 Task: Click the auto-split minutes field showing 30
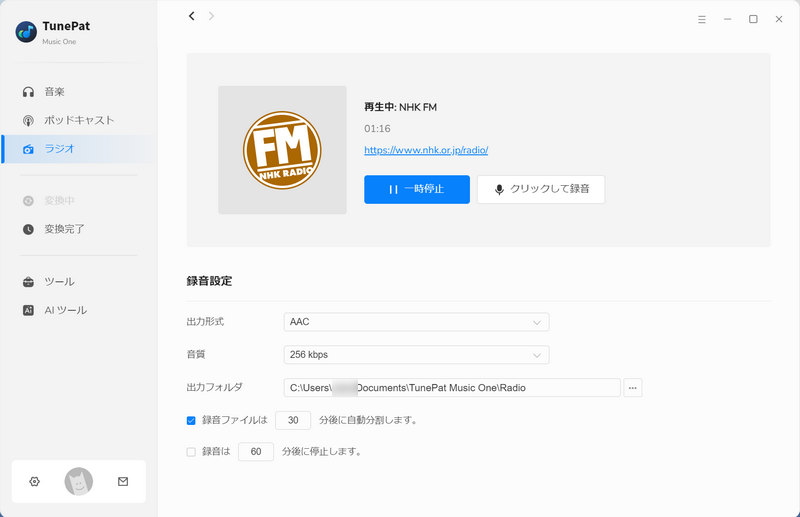coord(293,420)
